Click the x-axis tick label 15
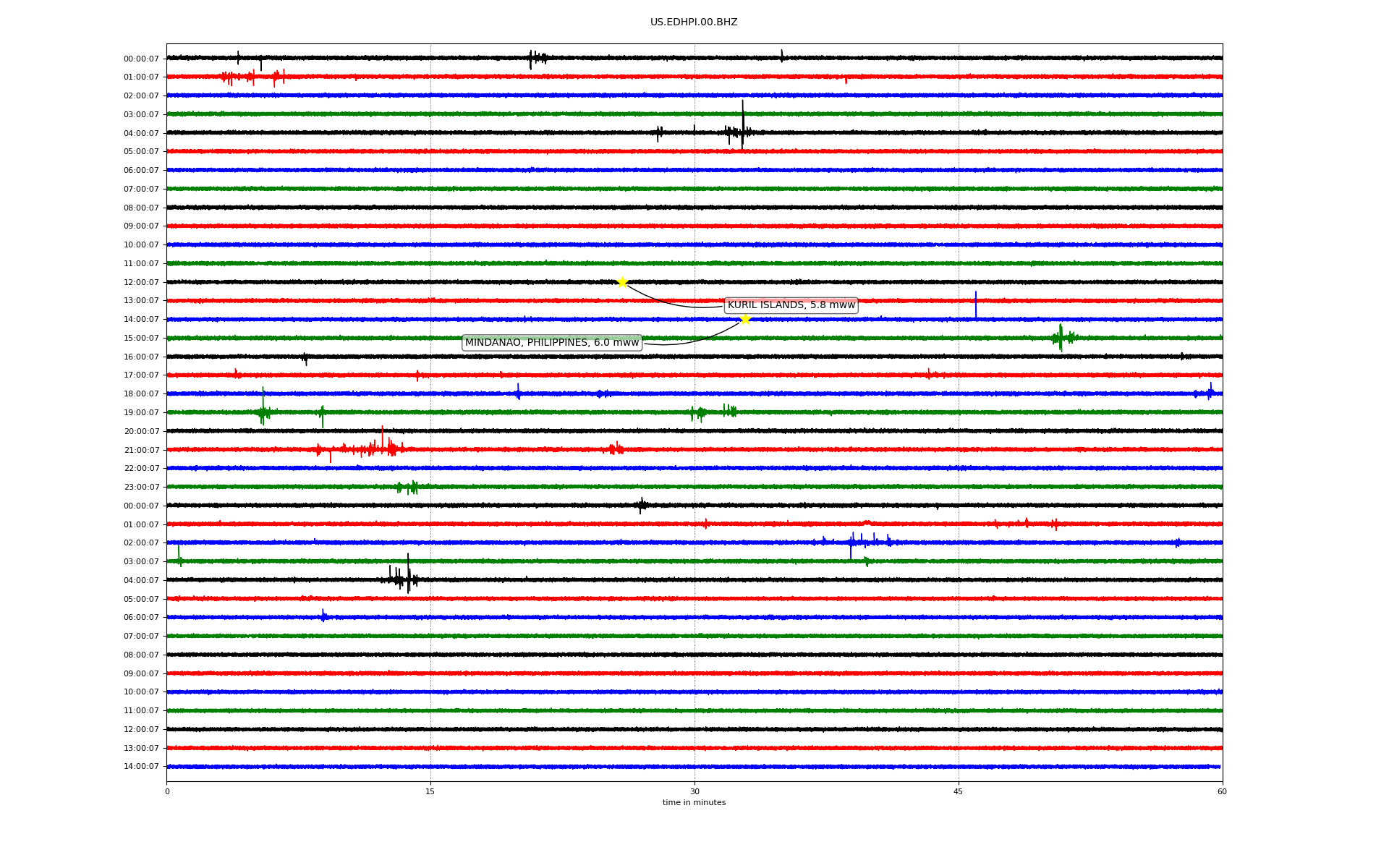The height and width of the screenshot is (868, 1389). (x=430, y=791)
